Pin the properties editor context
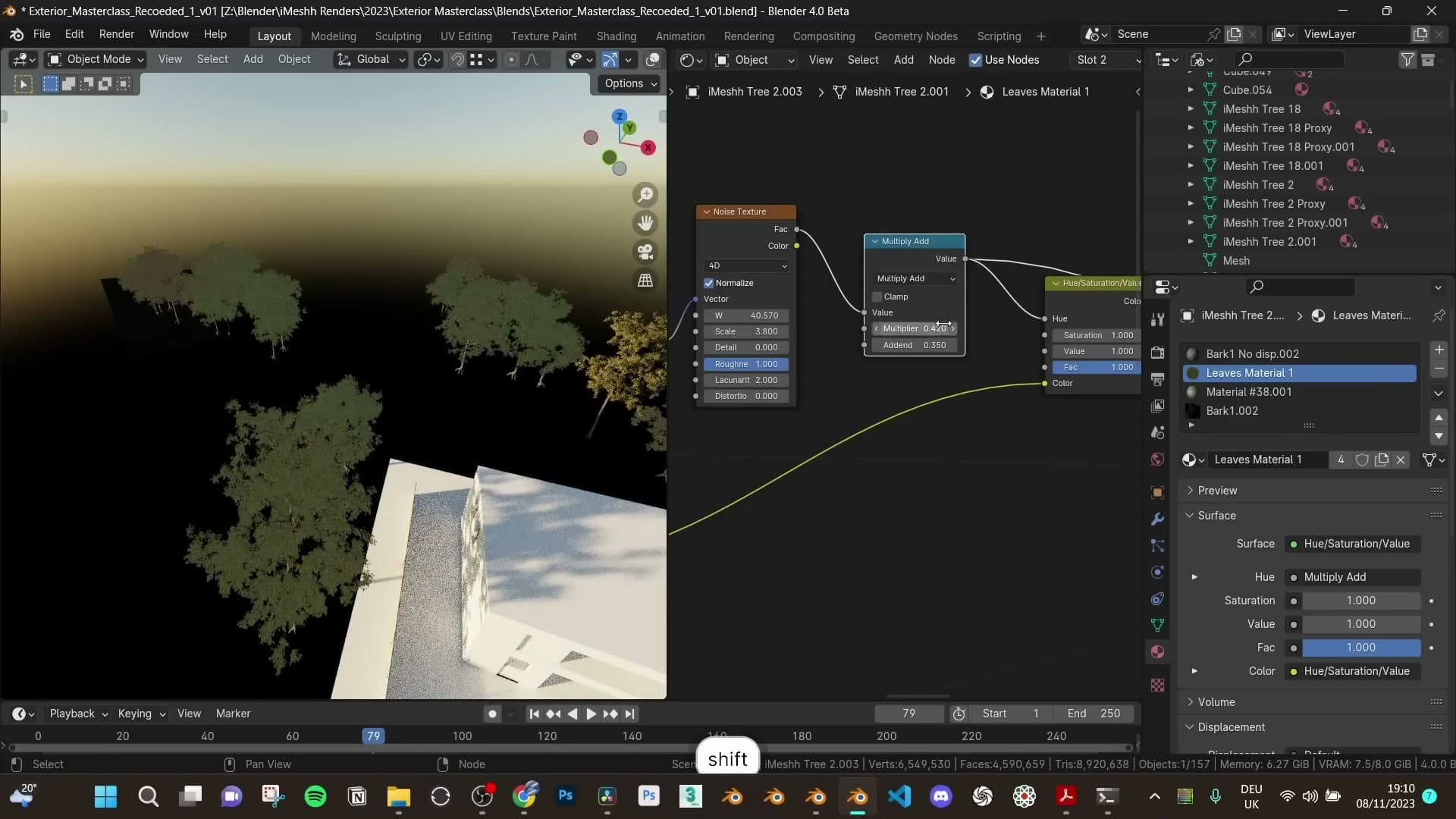This screenshot has height=819, width=1456. click(1439, 315)
